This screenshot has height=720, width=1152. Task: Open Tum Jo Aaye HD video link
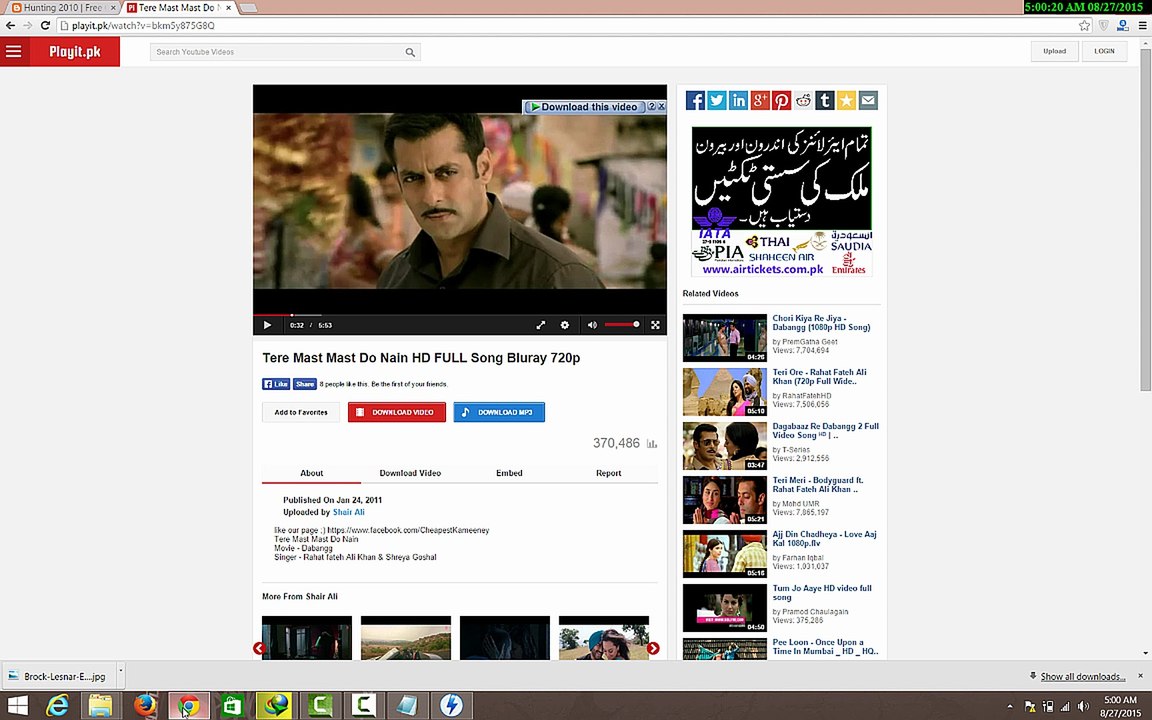pos(822,593)
